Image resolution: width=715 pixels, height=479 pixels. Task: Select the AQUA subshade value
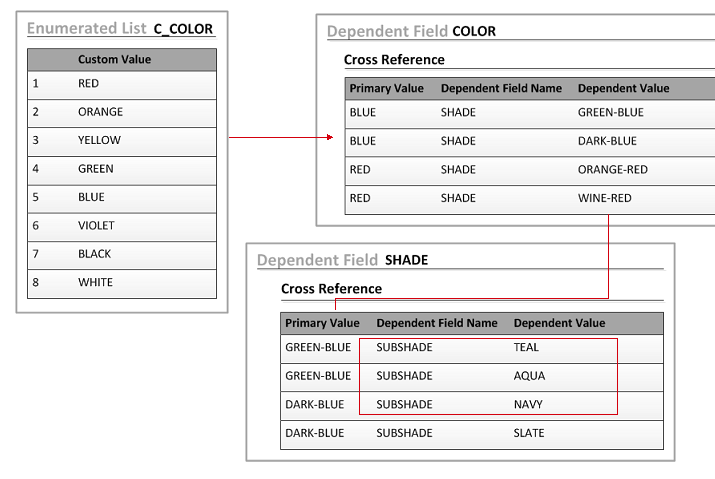529,376
